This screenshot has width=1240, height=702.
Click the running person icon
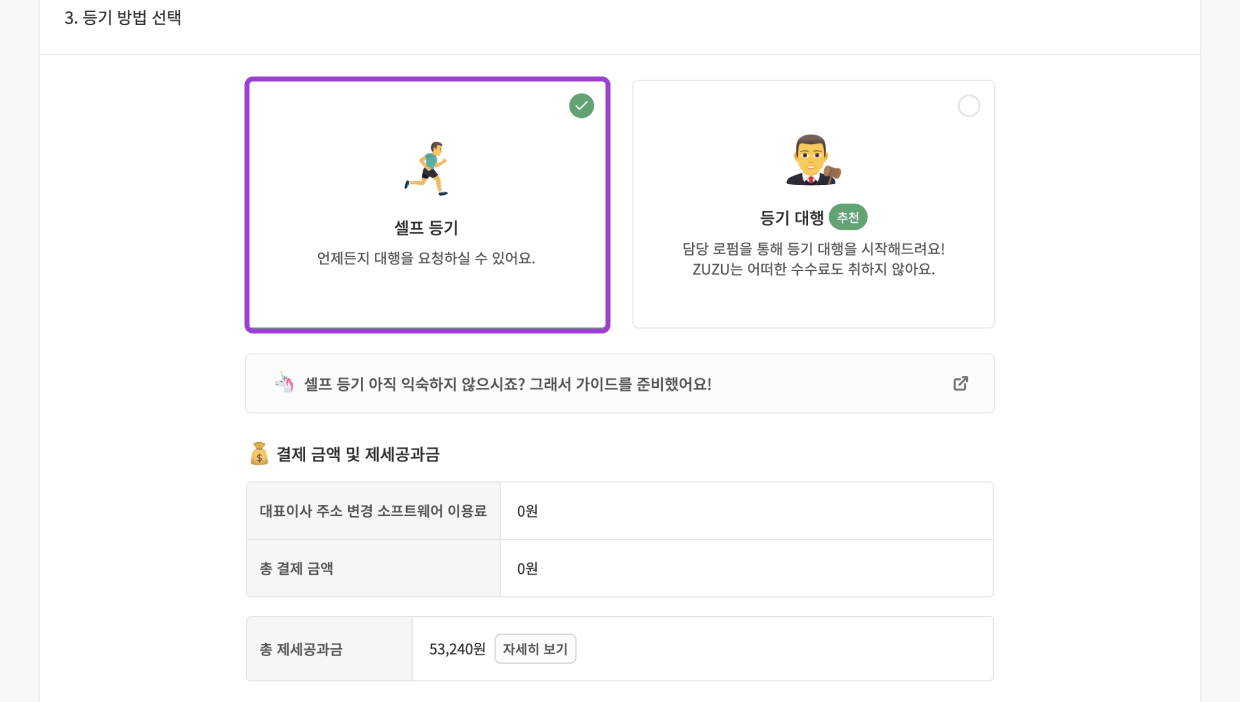[427, 168]
